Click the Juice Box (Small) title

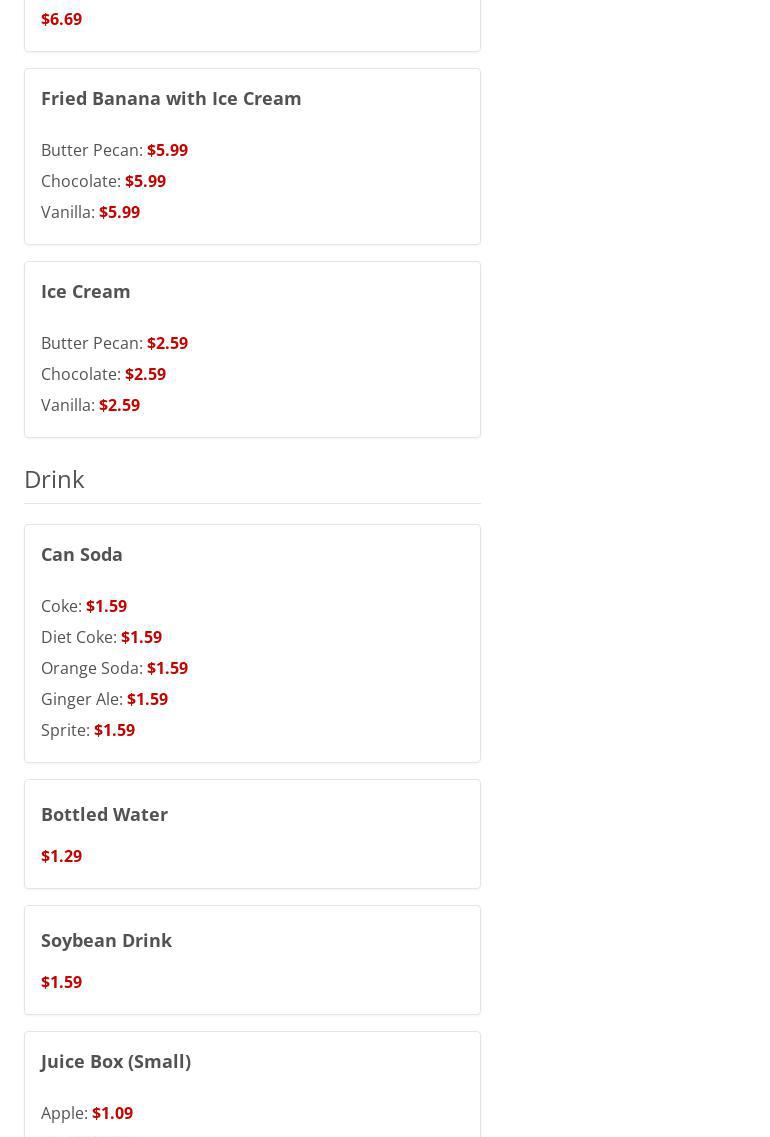point(116,1061)
